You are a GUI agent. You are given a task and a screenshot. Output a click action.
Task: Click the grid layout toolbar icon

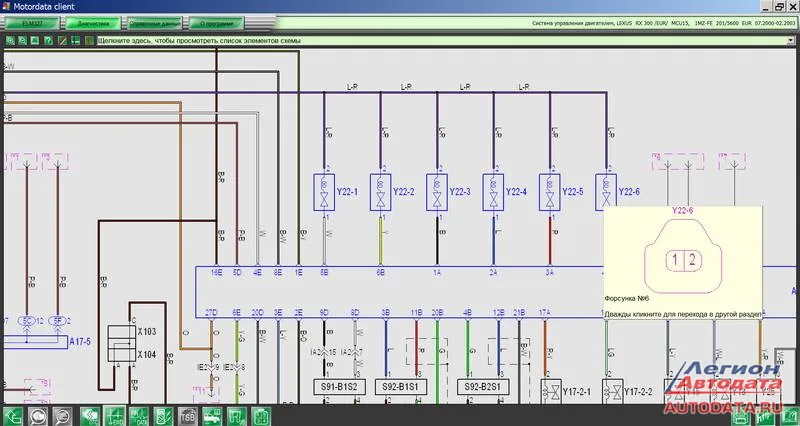76,40
